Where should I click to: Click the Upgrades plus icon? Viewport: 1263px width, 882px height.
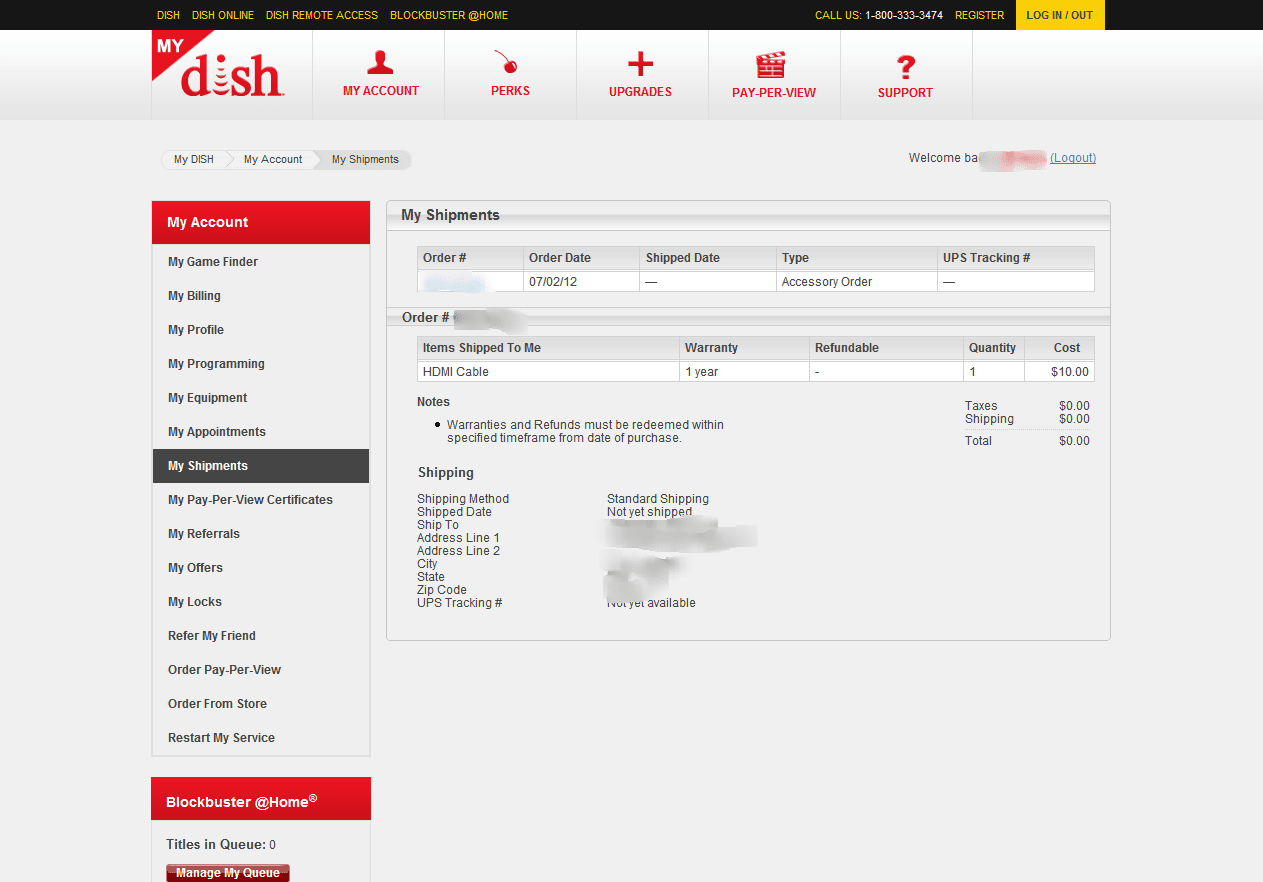tap(640, 65)
